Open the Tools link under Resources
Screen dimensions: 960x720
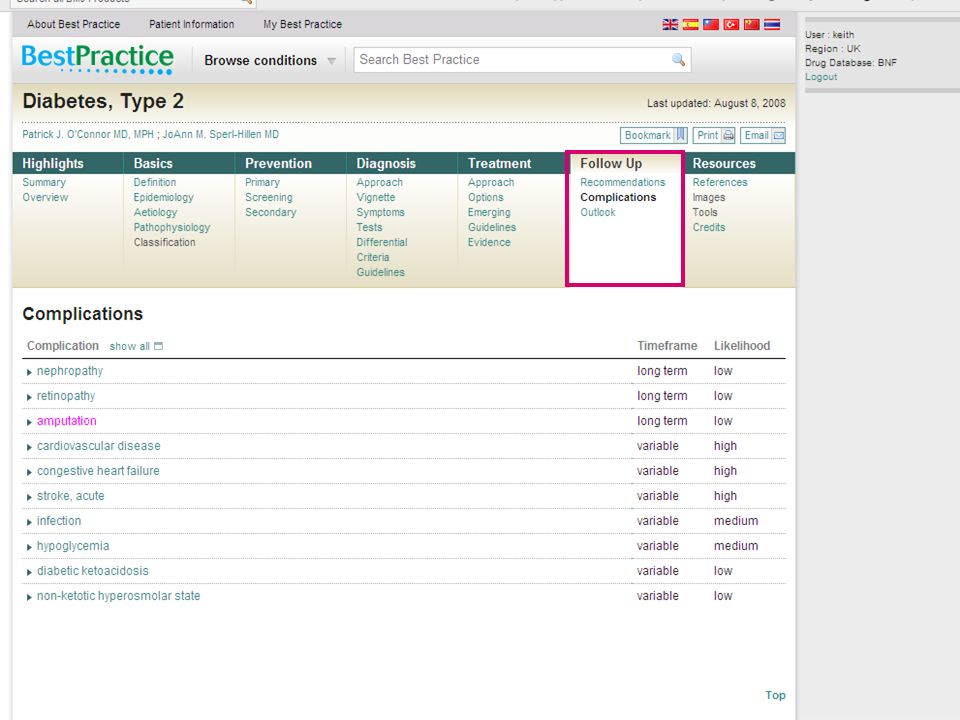(705, 212)
